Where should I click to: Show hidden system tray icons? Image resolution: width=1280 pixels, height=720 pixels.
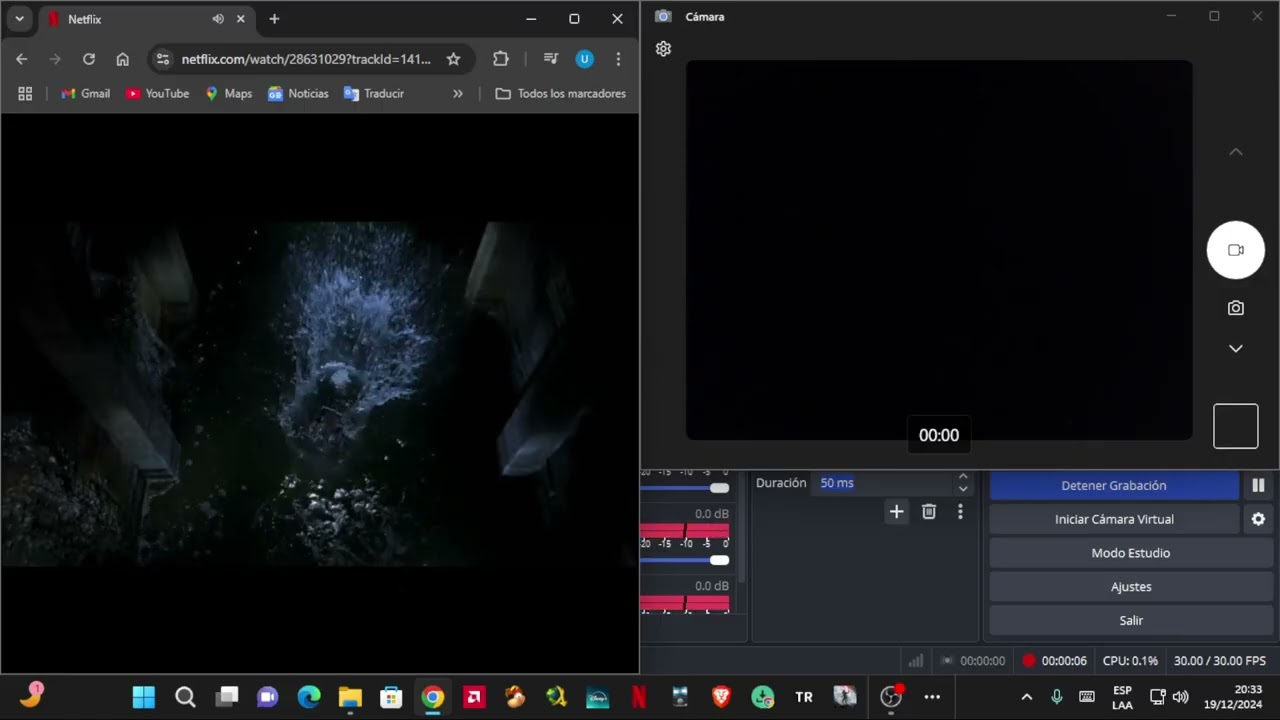coord(1026,697)
